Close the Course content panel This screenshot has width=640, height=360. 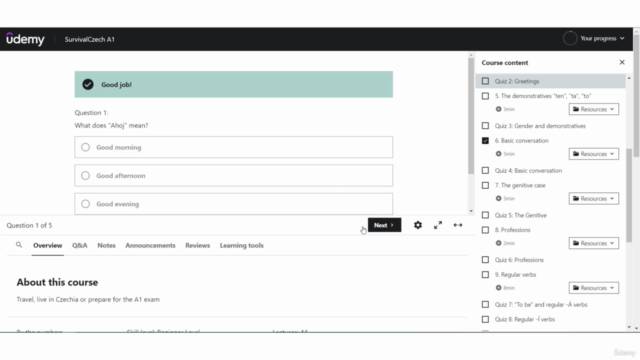[622, 62]
